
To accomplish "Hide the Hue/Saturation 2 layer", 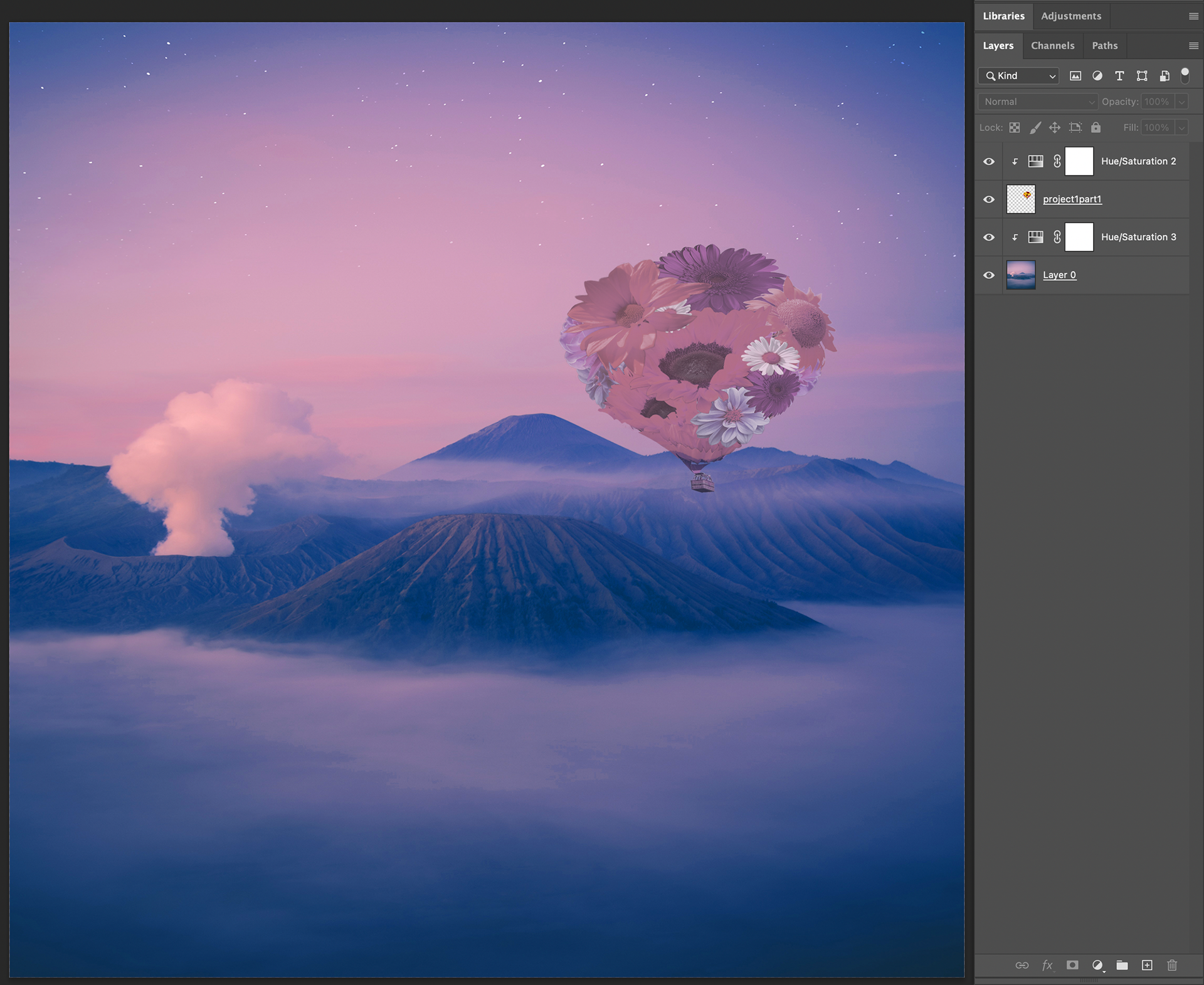I will (x=989, y=162).
